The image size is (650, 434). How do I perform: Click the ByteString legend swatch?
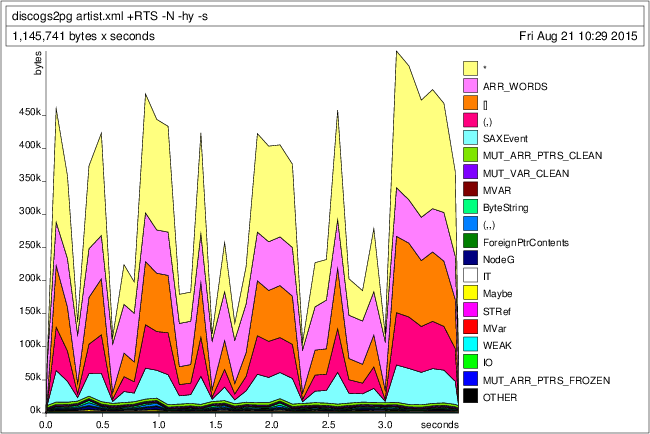coord(470,208)
